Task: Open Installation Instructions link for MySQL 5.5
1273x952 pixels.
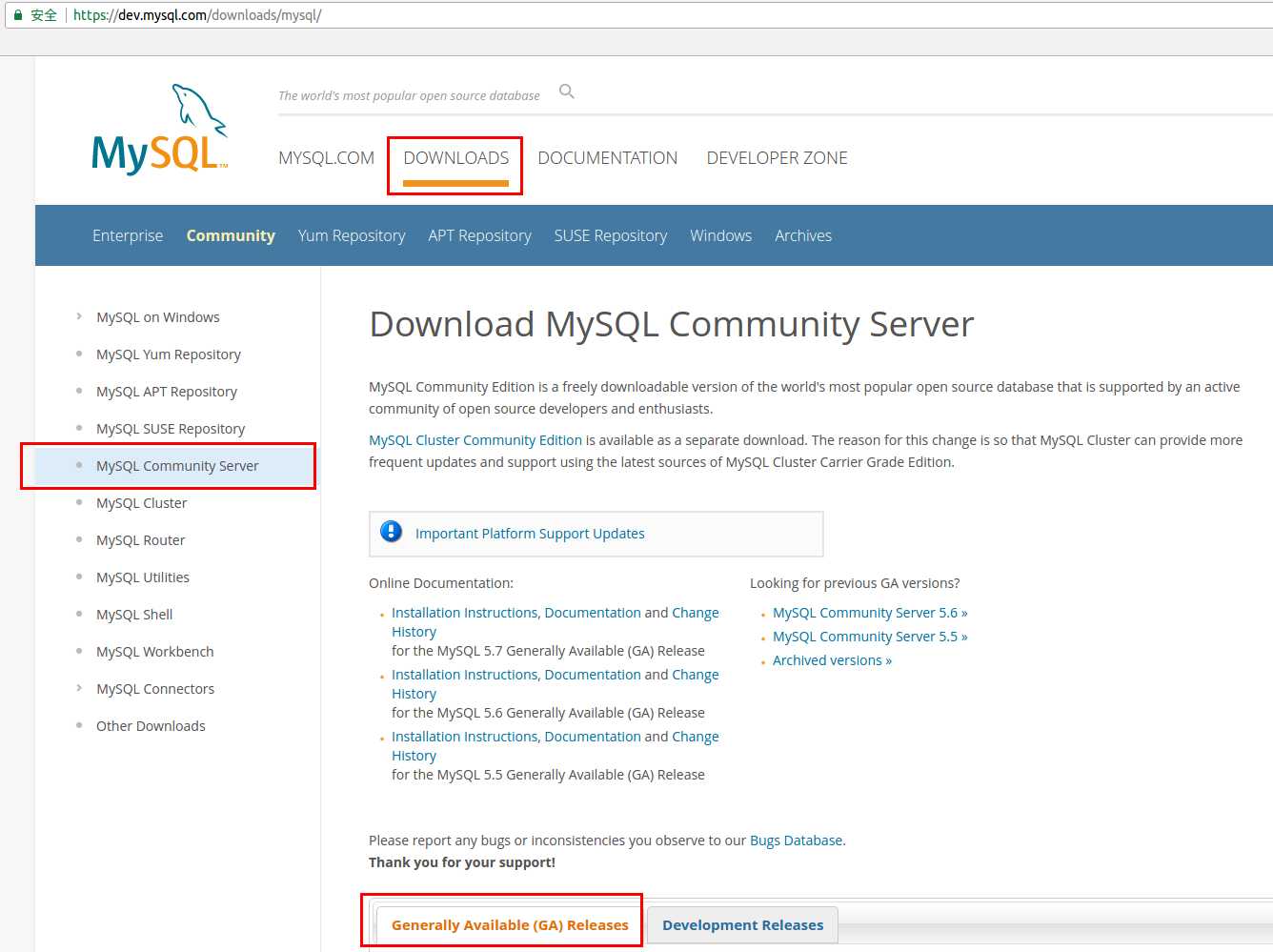Action: click(x=465, y=737)
